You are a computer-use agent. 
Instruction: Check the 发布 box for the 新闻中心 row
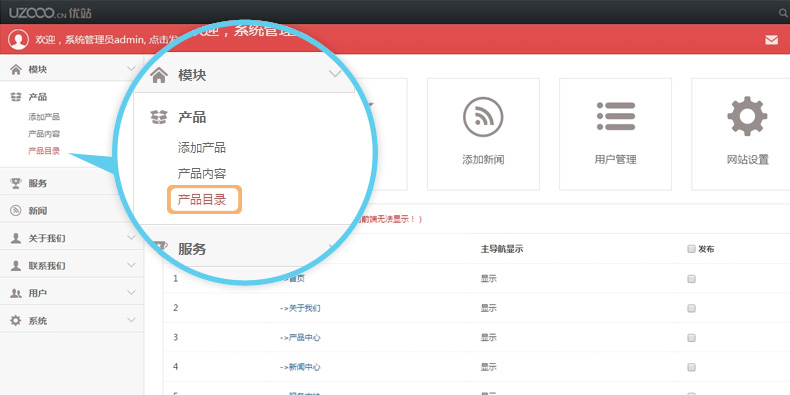point(691,367)
